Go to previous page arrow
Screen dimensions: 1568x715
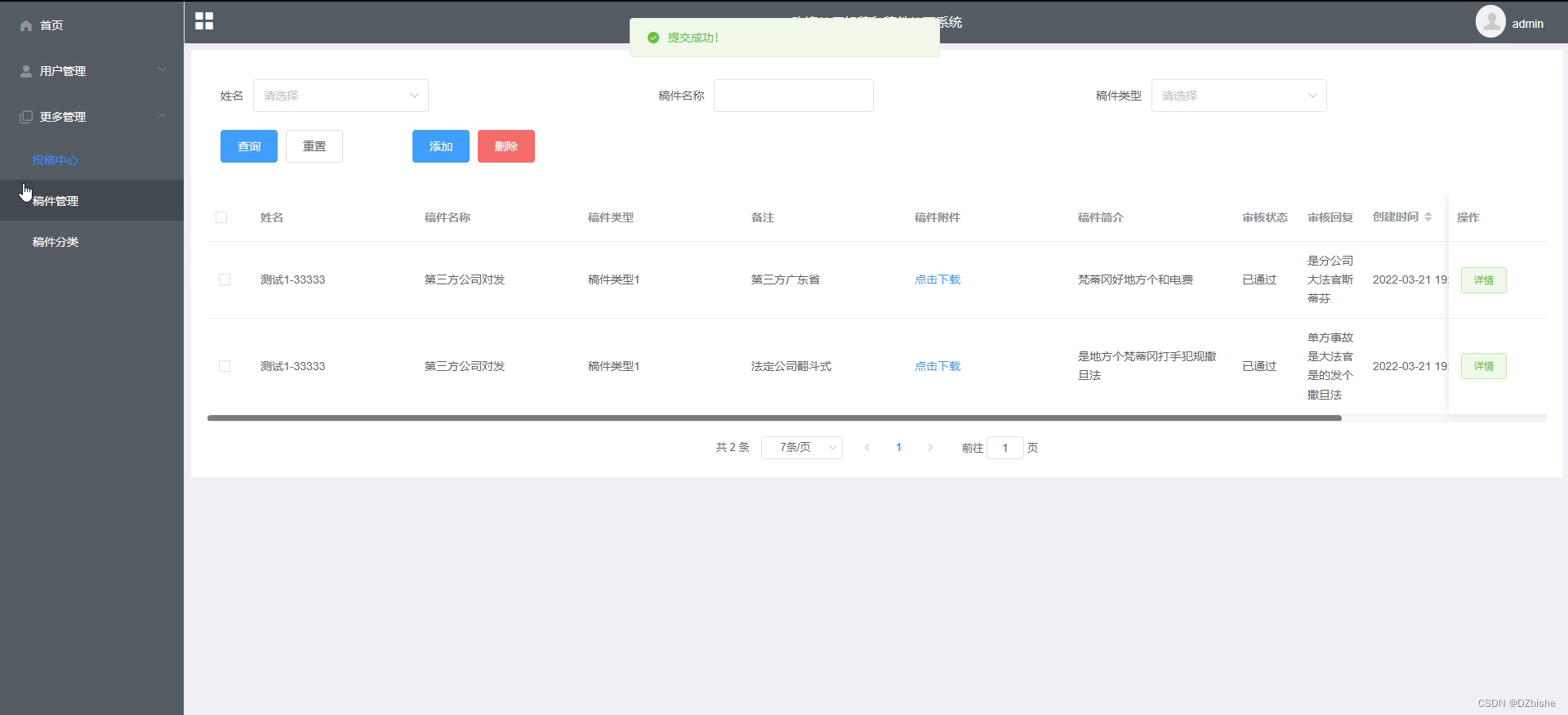click(867, 447)
